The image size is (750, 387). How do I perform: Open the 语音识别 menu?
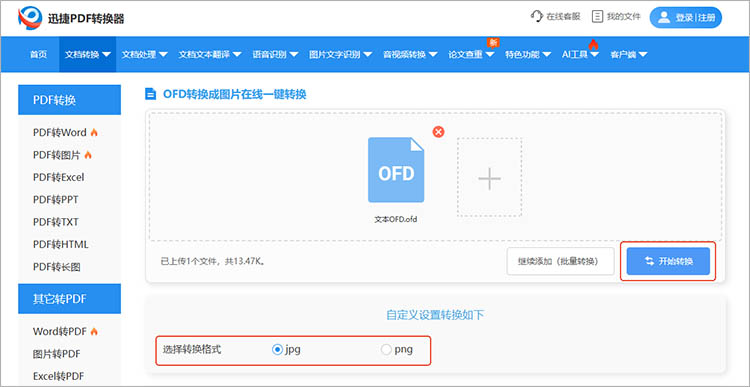tap(275, 55)
